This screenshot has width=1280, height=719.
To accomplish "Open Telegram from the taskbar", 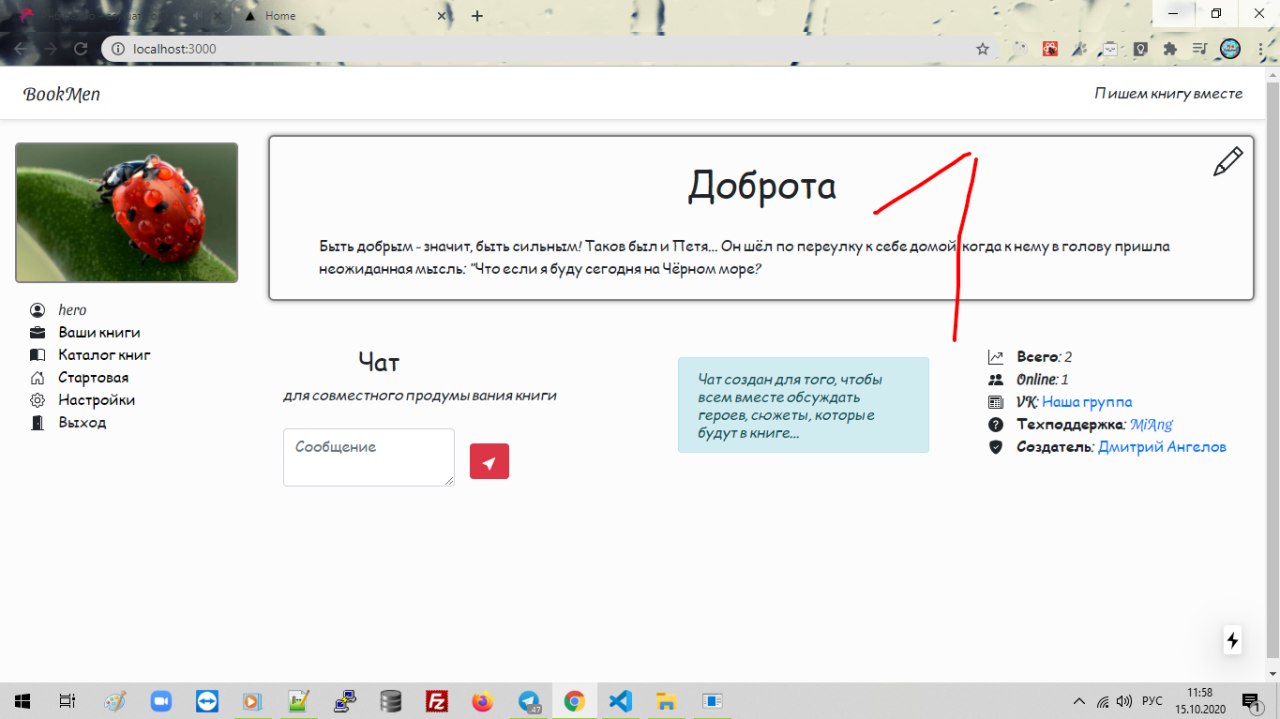I will [529, 701].
